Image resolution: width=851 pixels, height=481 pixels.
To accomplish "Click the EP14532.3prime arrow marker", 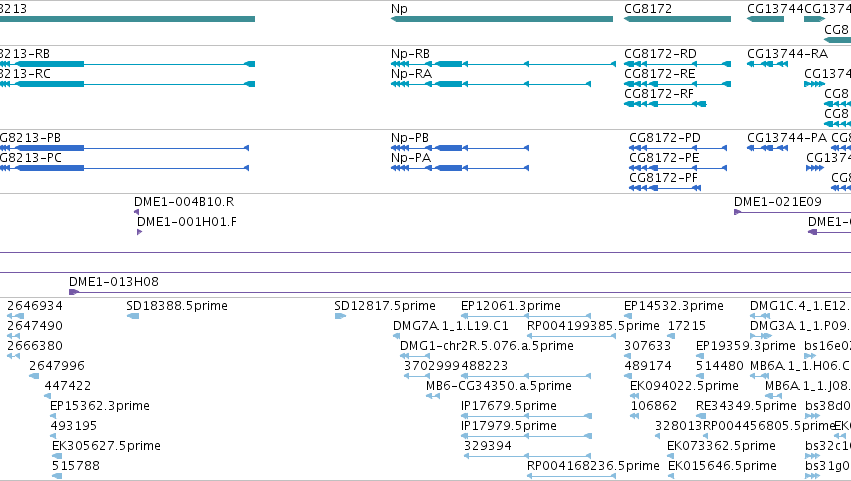I will 627,316.
